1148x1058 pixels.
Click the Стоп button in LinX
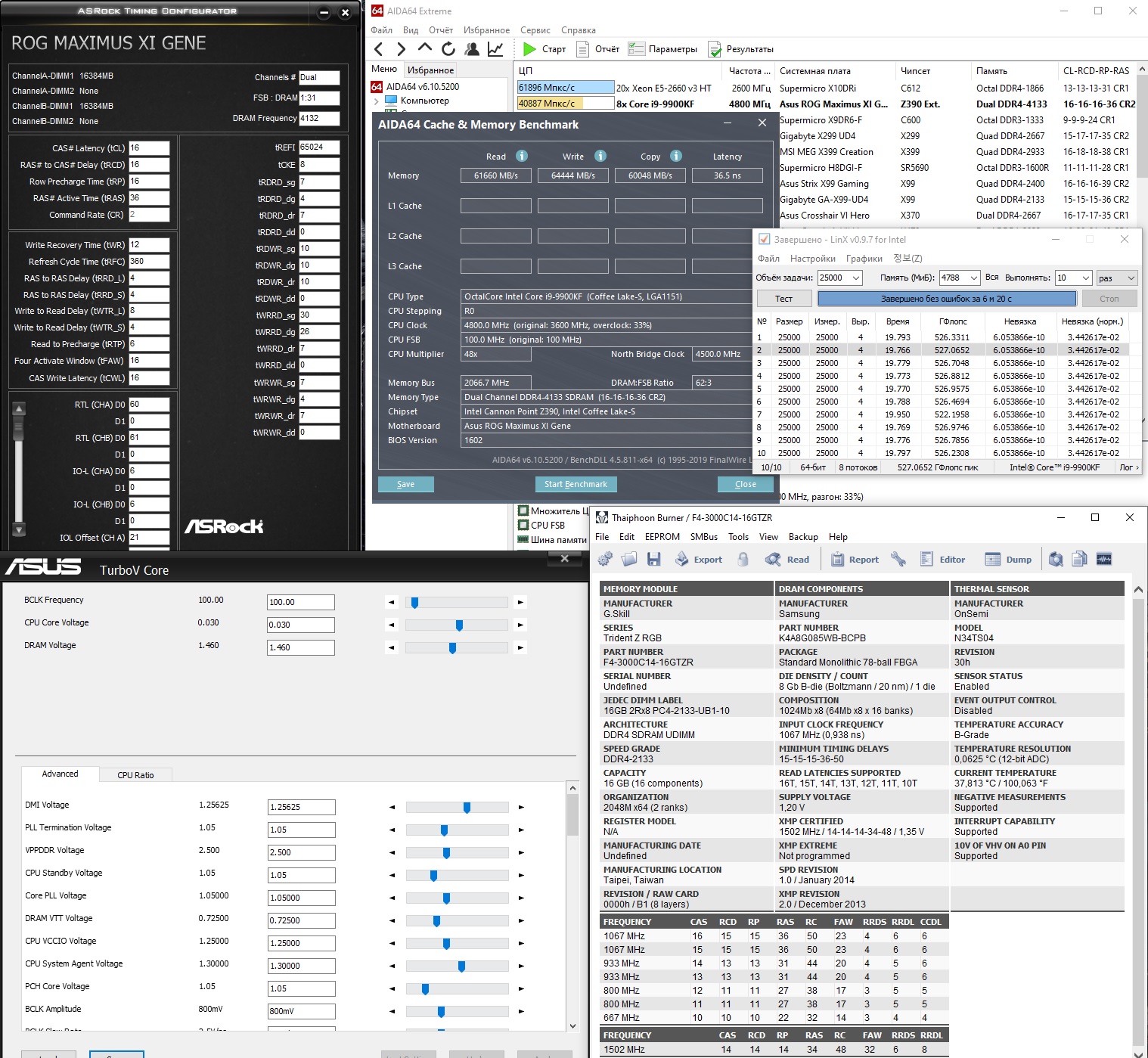[1109, 299]
